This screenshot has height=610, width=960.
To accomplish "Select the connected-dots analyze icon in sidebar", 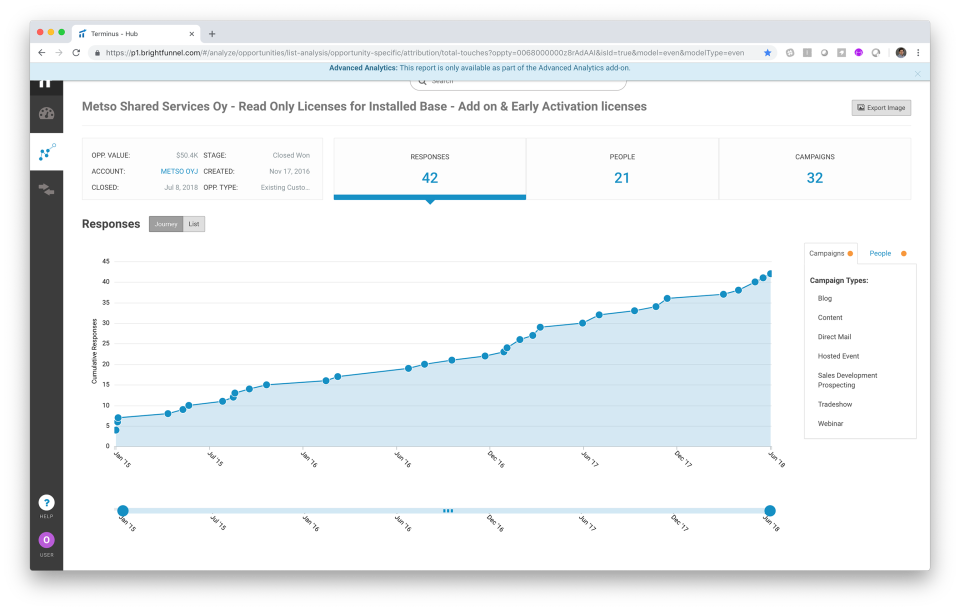I will tap(47, 152).
